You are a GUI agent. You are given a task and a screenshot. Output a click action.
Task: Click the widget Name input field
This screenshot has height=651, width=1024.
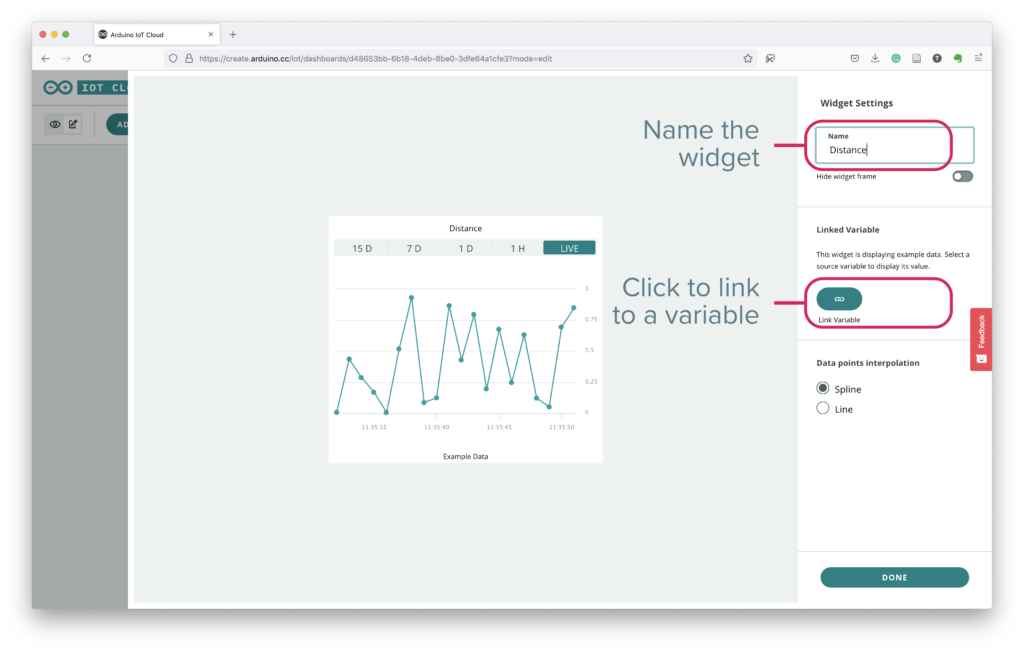coord(894,145)
